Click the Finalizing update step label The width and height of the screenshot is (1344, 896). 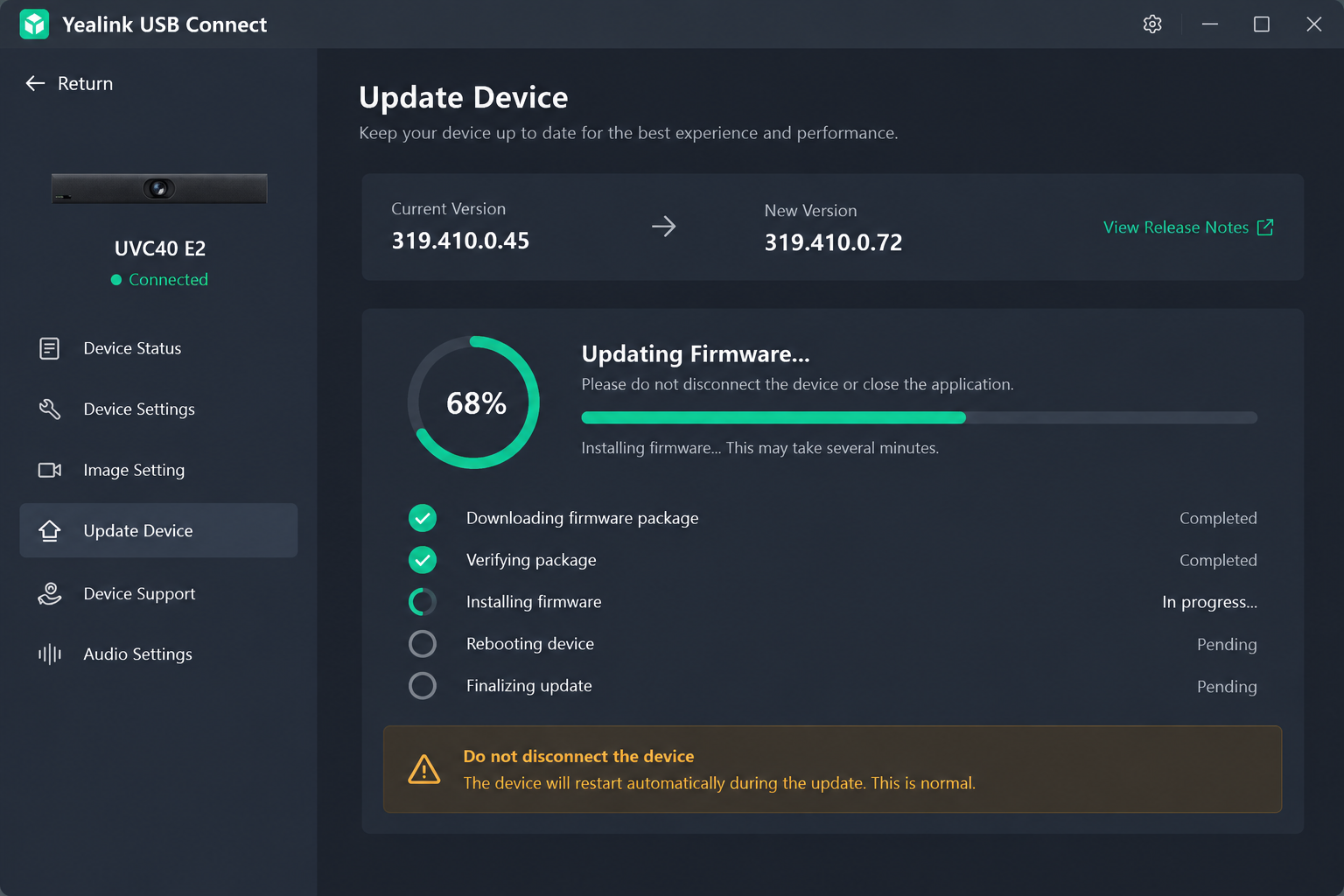[529, 686]
